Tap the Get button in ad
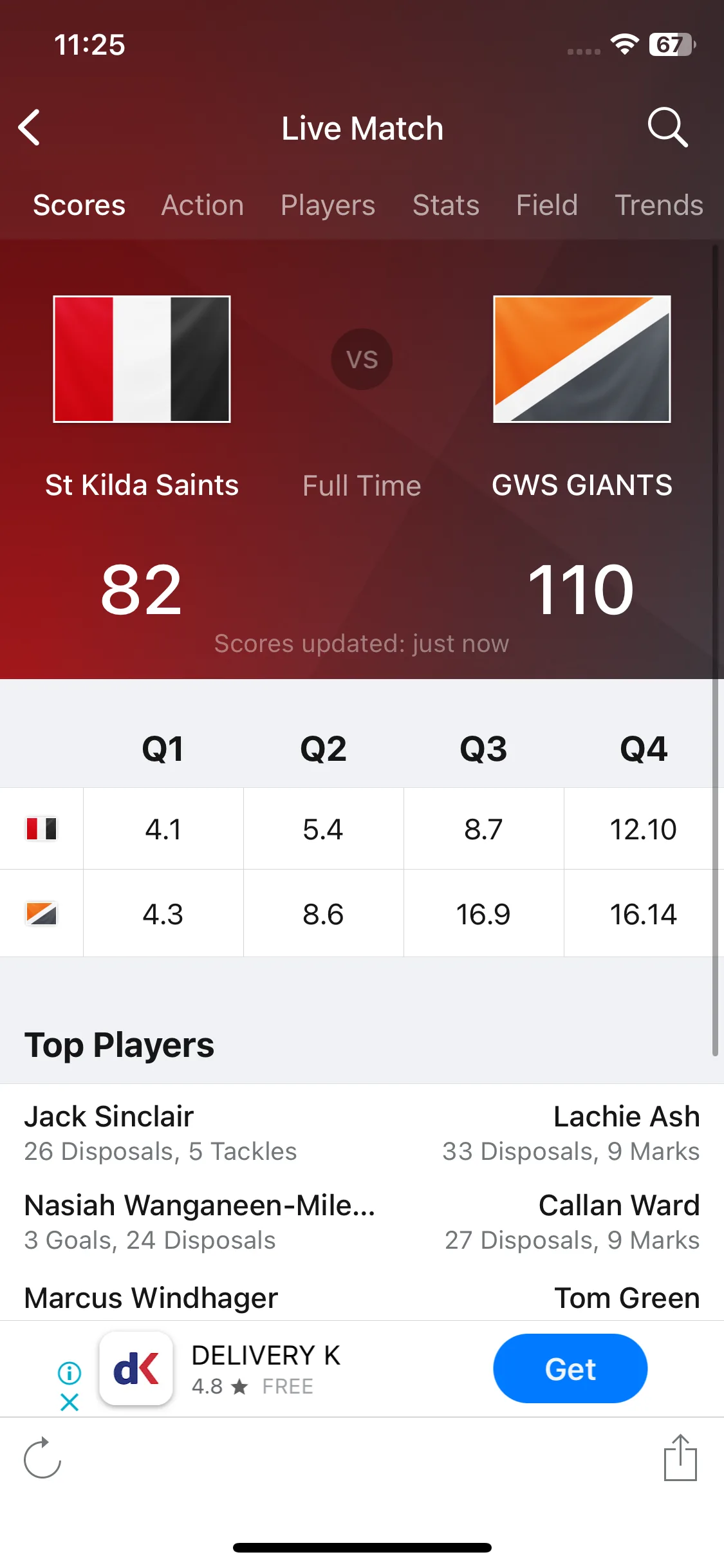 pyautogui.click(x=570, y=1368)
